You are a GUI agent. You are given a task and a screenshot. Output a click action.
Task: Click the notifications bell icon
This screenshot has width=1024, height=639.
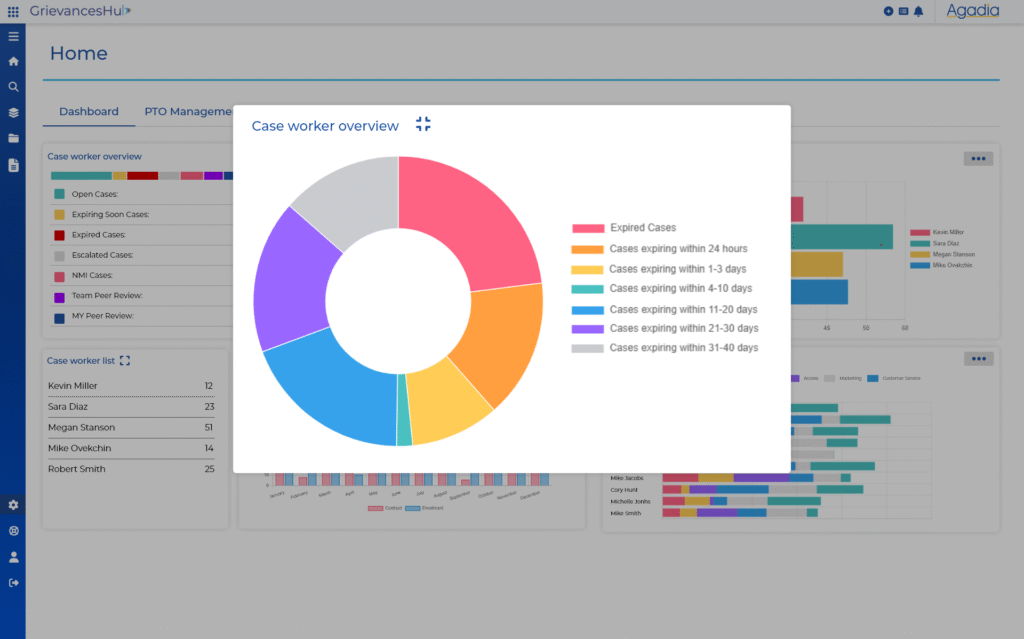pos(918,11)
